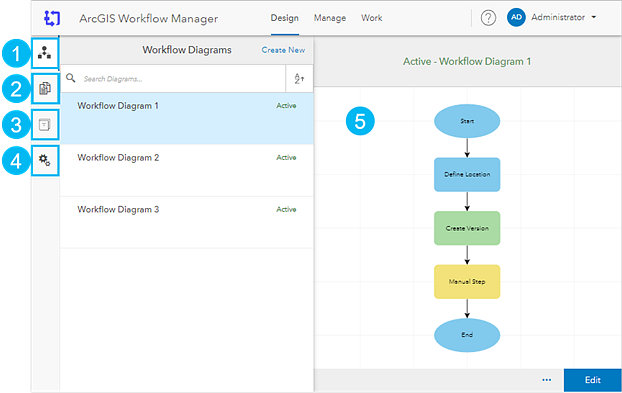The width and height of the screenshot is (622, 393).
Task: Click the Search Diagrams input field
Action: click(182, 79)
